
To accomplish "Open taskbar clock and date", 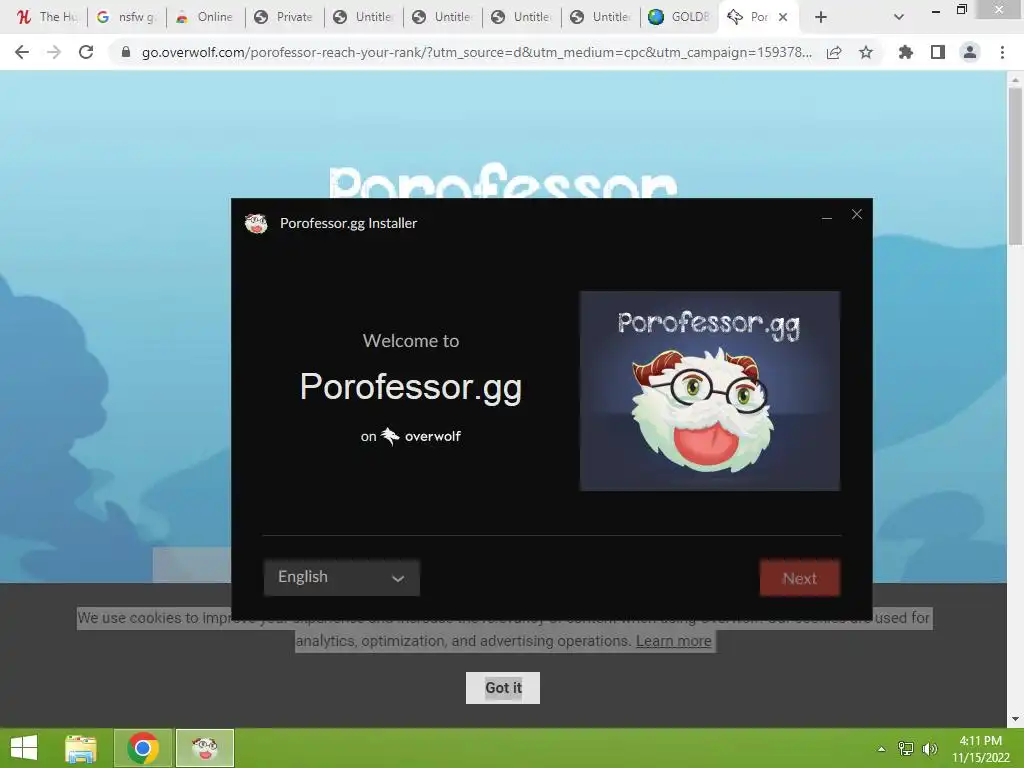I will tap(980, 748).
